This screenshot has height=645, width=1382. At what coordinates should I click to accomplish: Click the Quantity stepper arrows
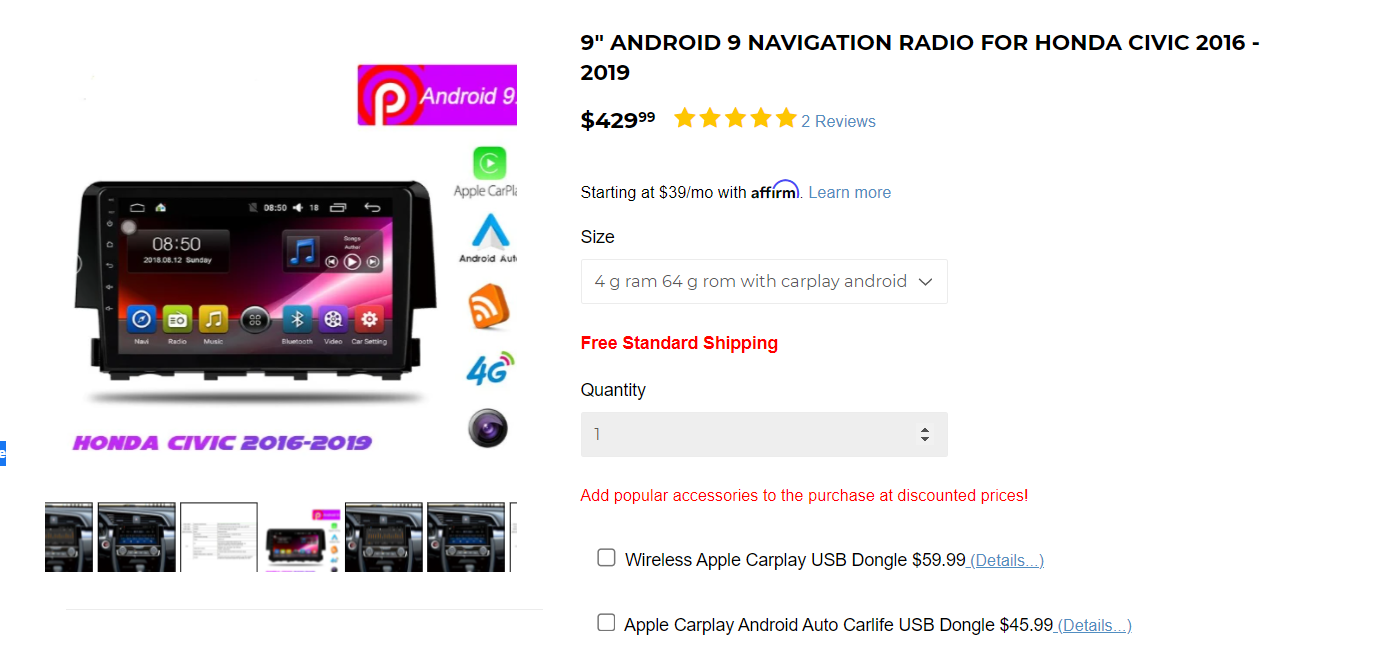pos(925,435)
